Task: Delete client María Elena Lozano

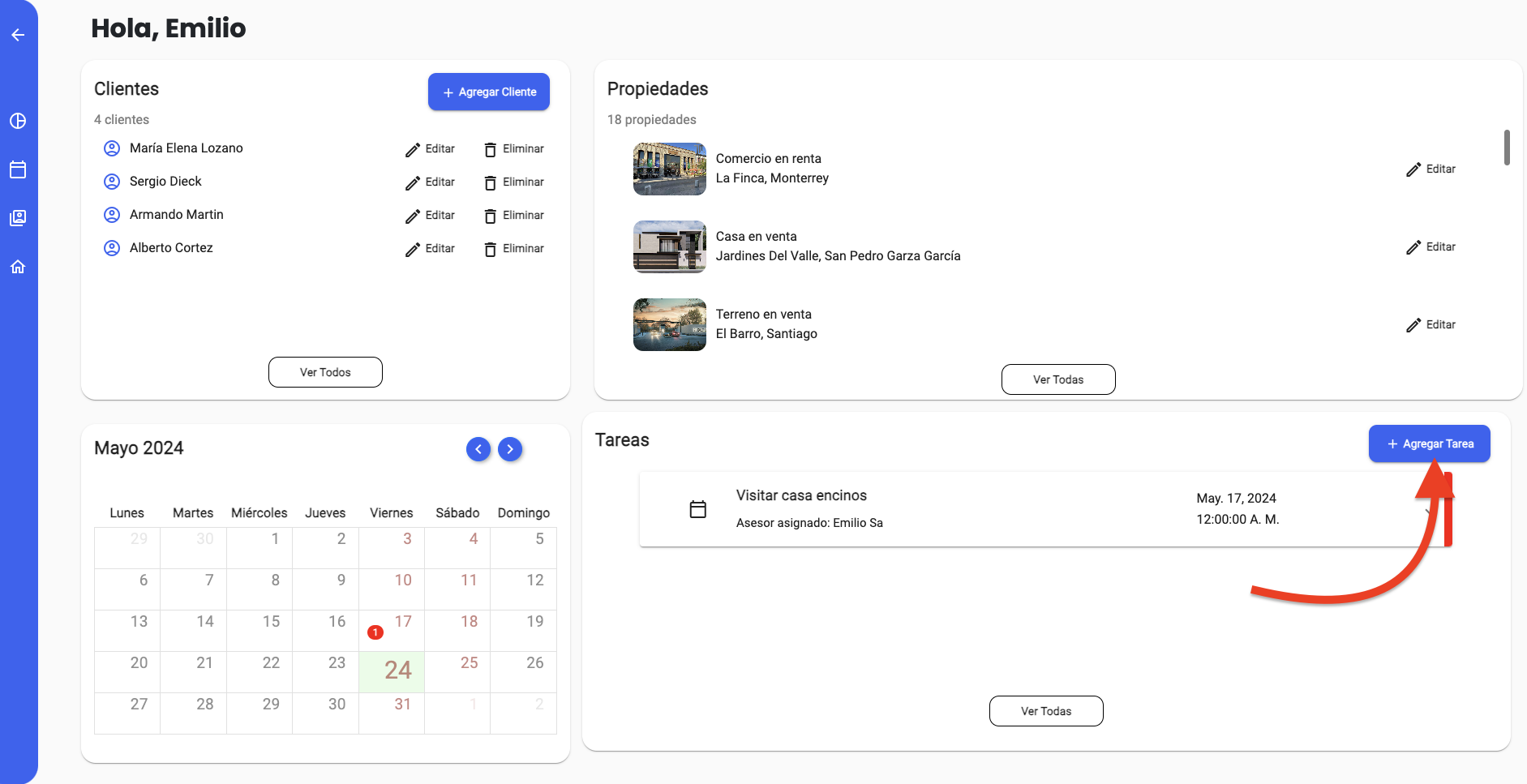Action: 514,149
